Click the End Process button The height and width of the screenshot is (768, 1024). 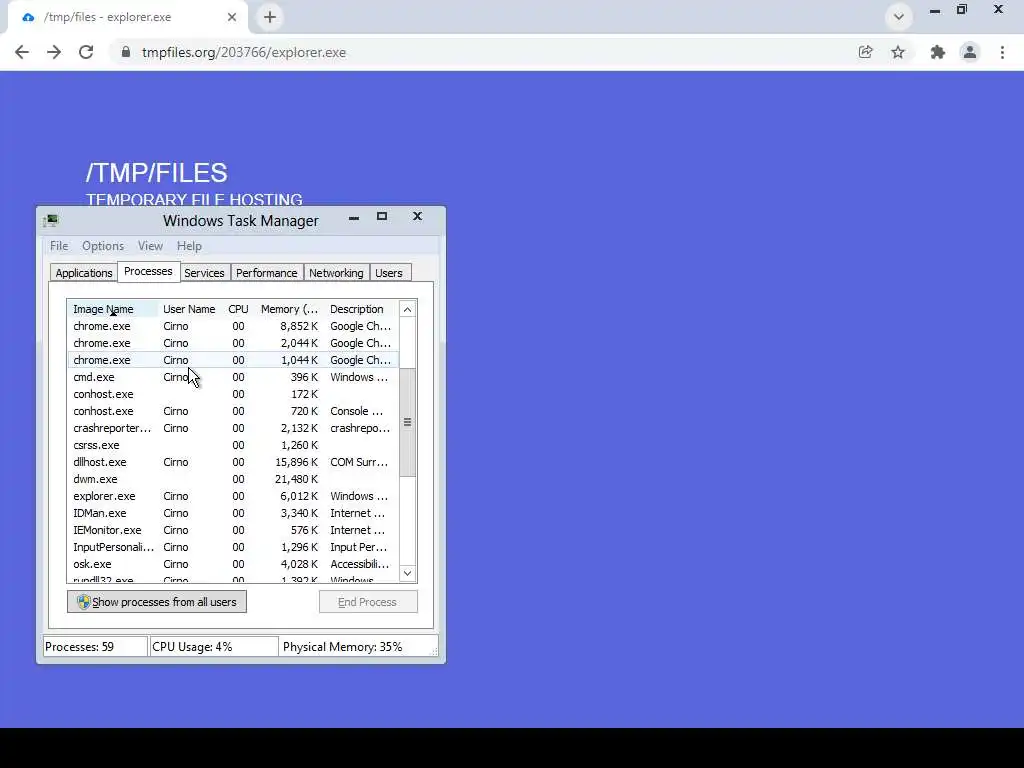pyautogui.click(x=368, y=602)
